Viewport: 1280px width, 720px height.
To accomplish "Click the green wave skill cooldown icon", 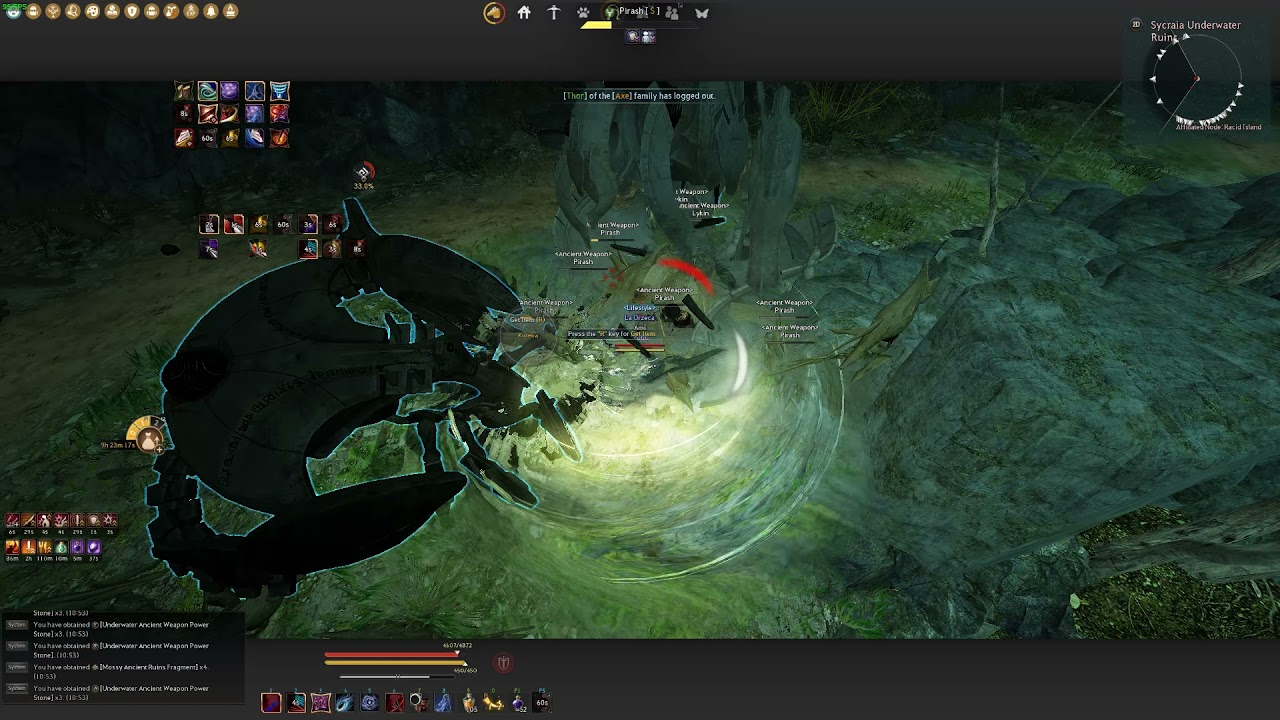I will (x=208, y=91).
